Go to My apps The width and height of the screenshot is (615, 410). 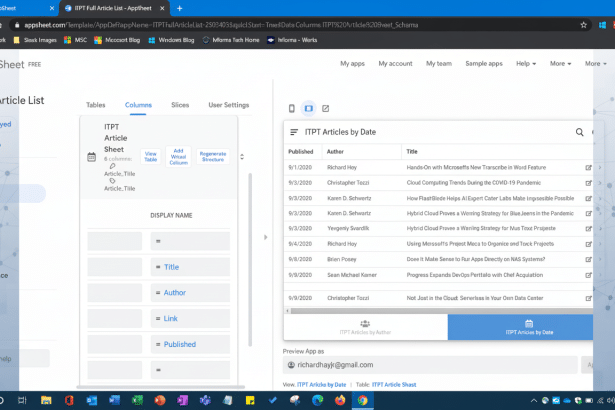pyautogui.click(x=352, y=64)
